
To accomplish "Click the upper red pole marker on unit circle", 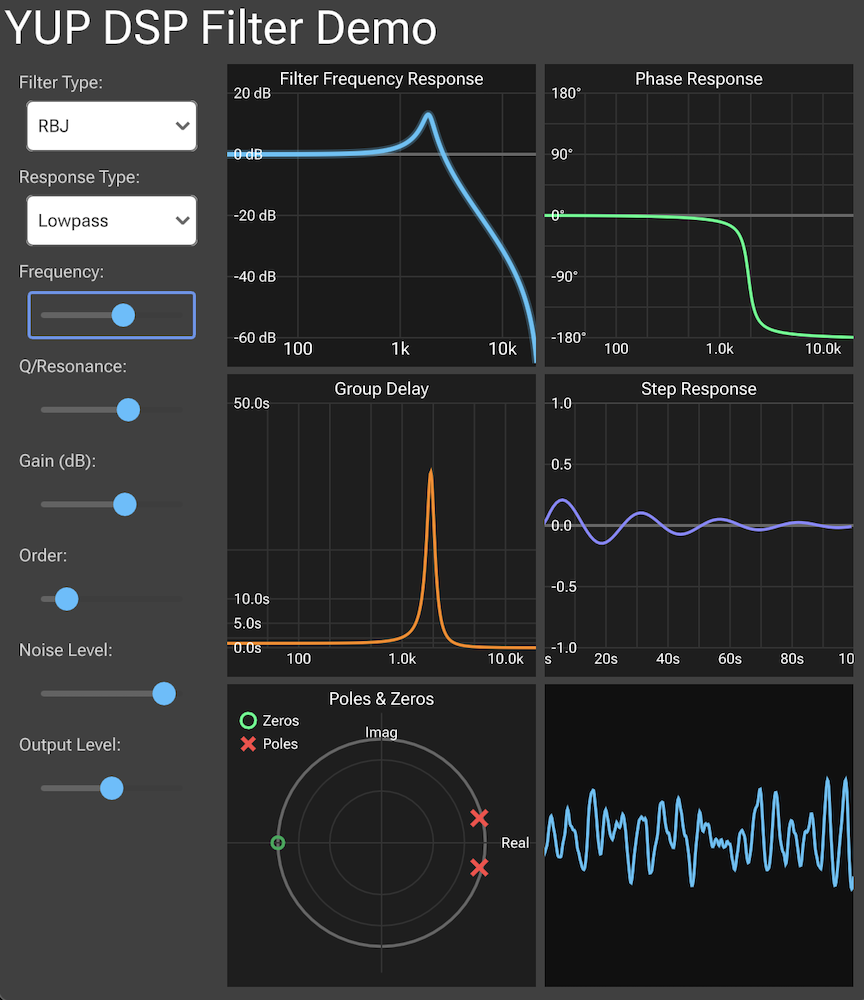I will [480, 818].
